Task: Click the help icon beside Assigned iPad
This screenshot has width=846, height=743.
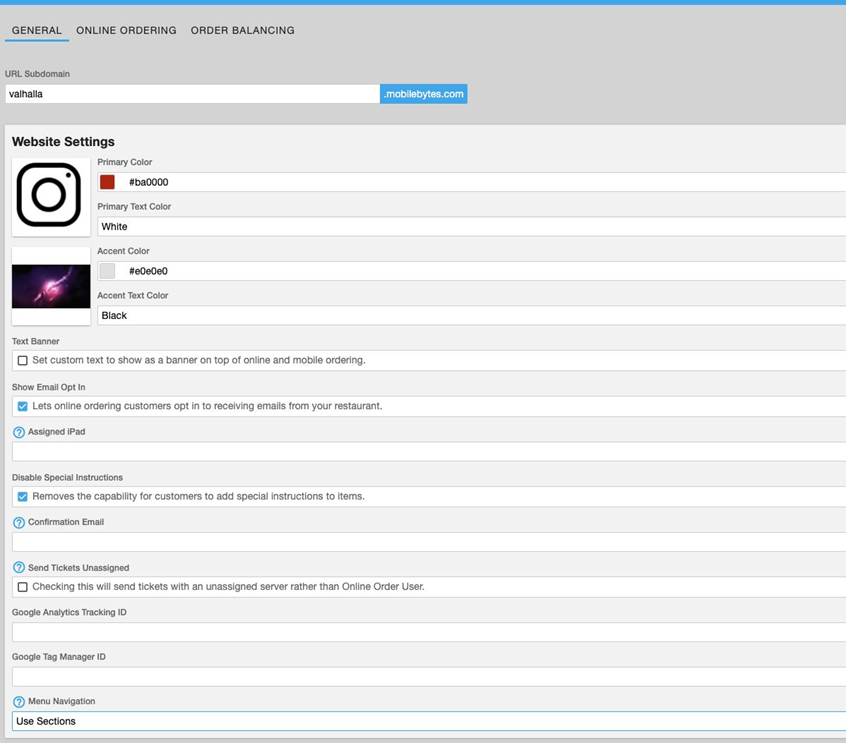Action: click(18, 433)
